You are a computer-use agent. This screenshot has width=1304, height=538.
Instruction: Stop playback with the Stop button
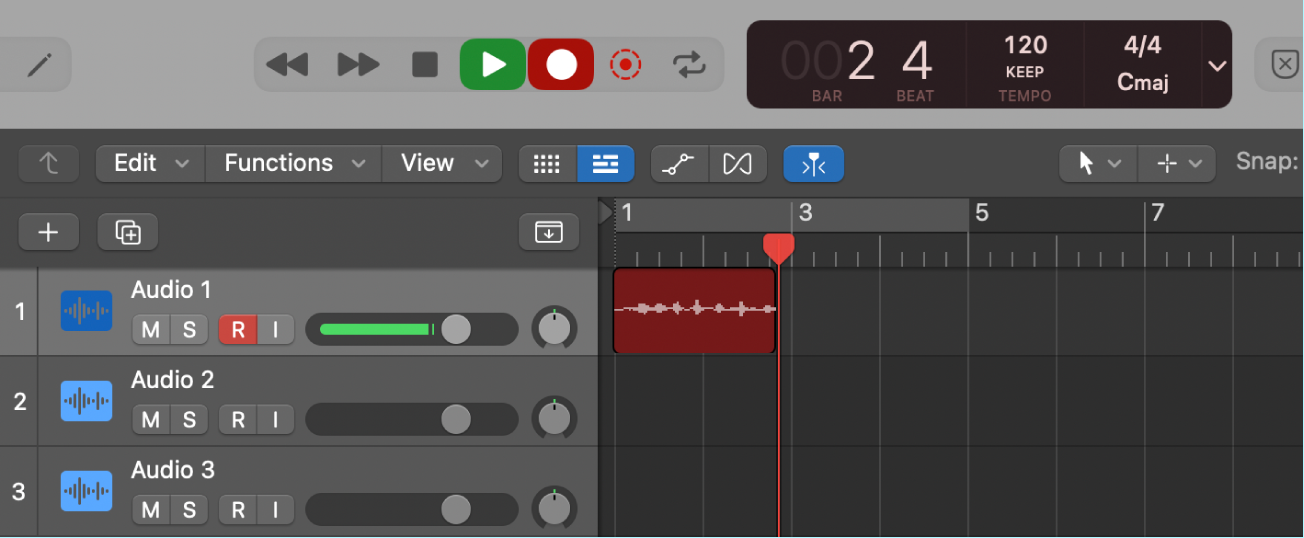click(x=425, y=66)
